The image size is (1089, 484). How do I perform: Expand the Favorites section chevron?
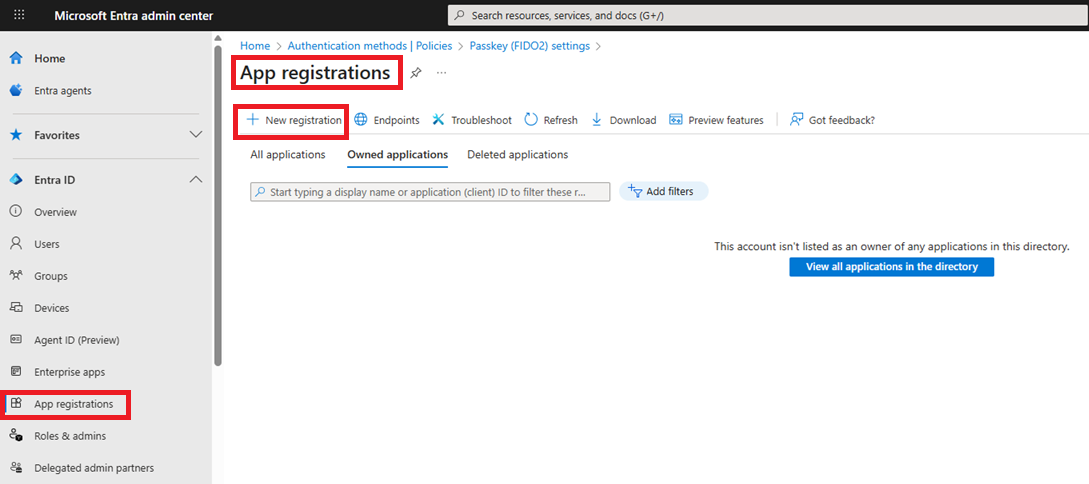click(x=197, y=135)
